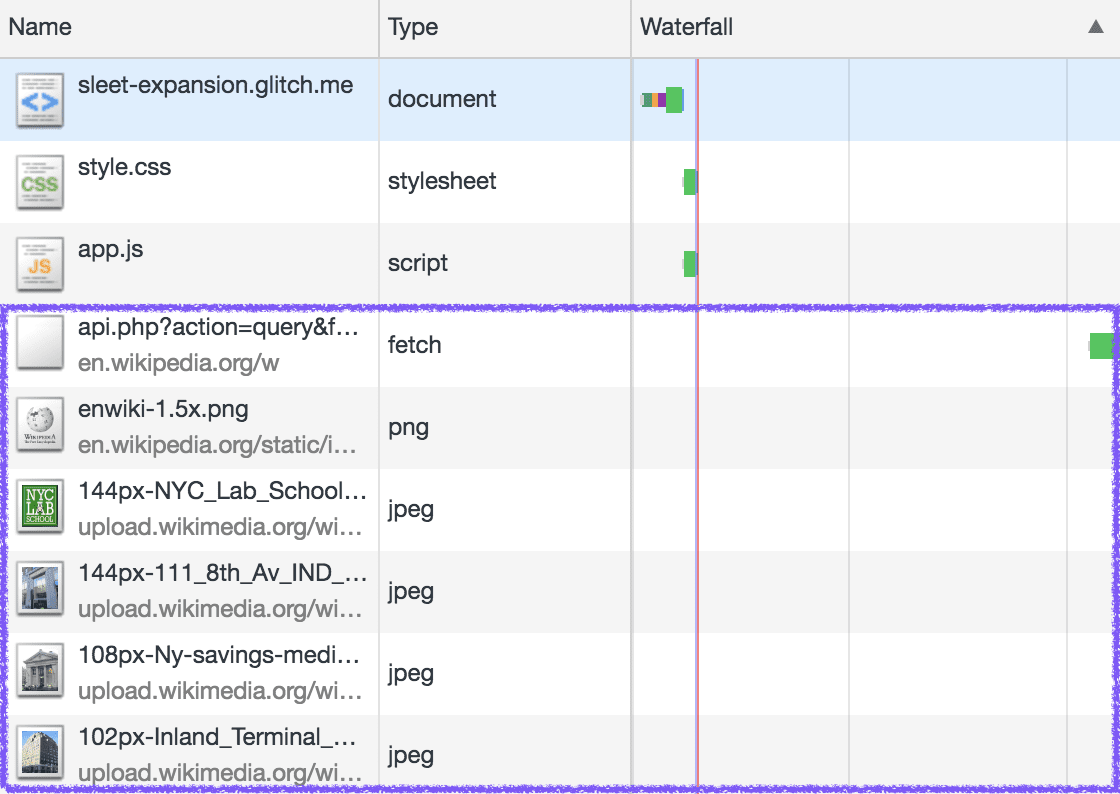Click the green NYC Lab School thumbnail

tap(40, 510)
